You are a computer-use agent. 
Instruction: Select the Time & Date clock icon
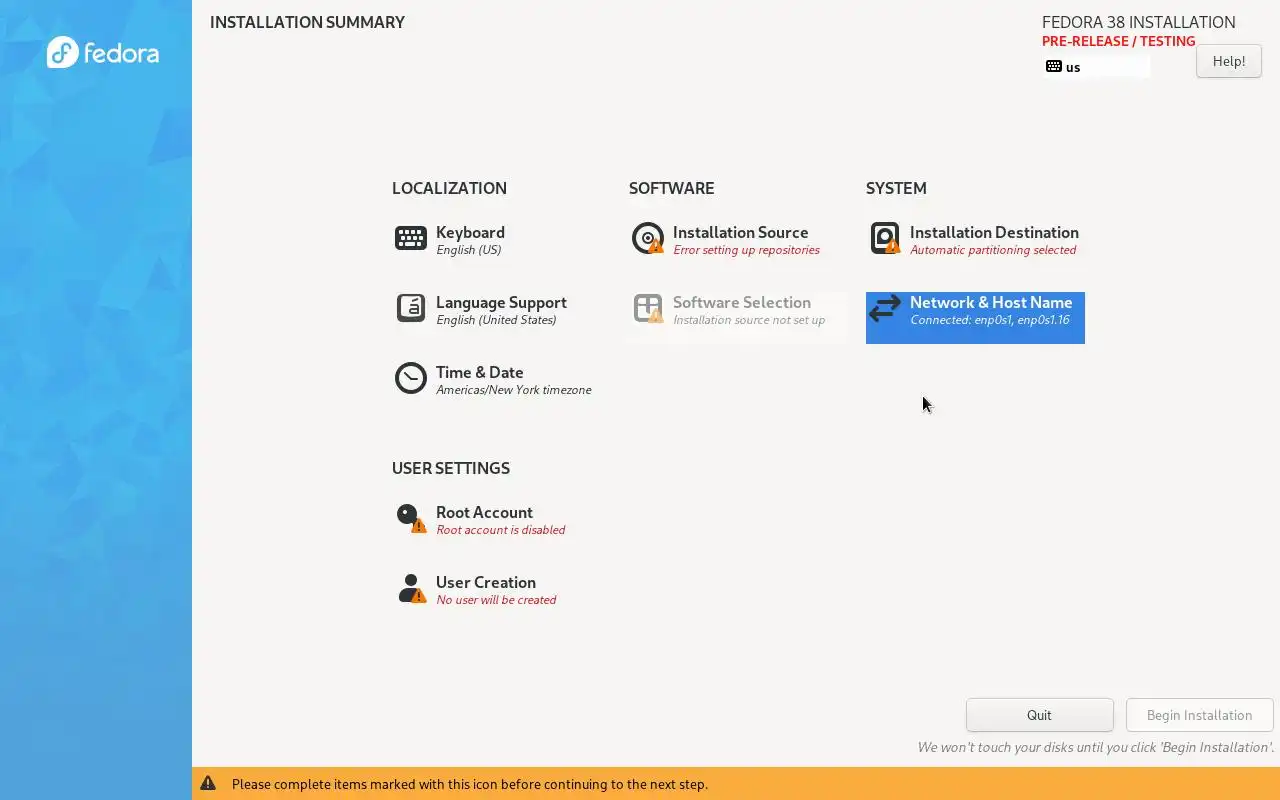[411, 378]
